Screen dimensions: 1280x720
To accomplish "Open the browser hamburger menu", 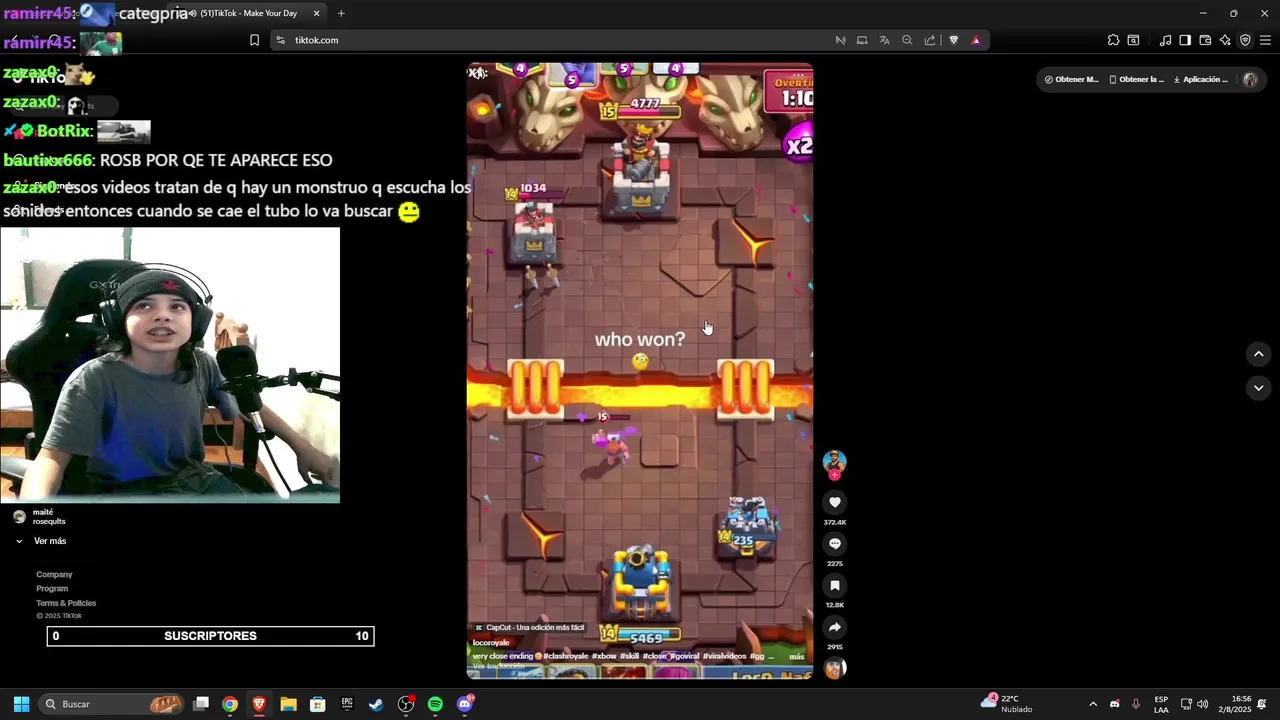I will [x=1265, y=40].
